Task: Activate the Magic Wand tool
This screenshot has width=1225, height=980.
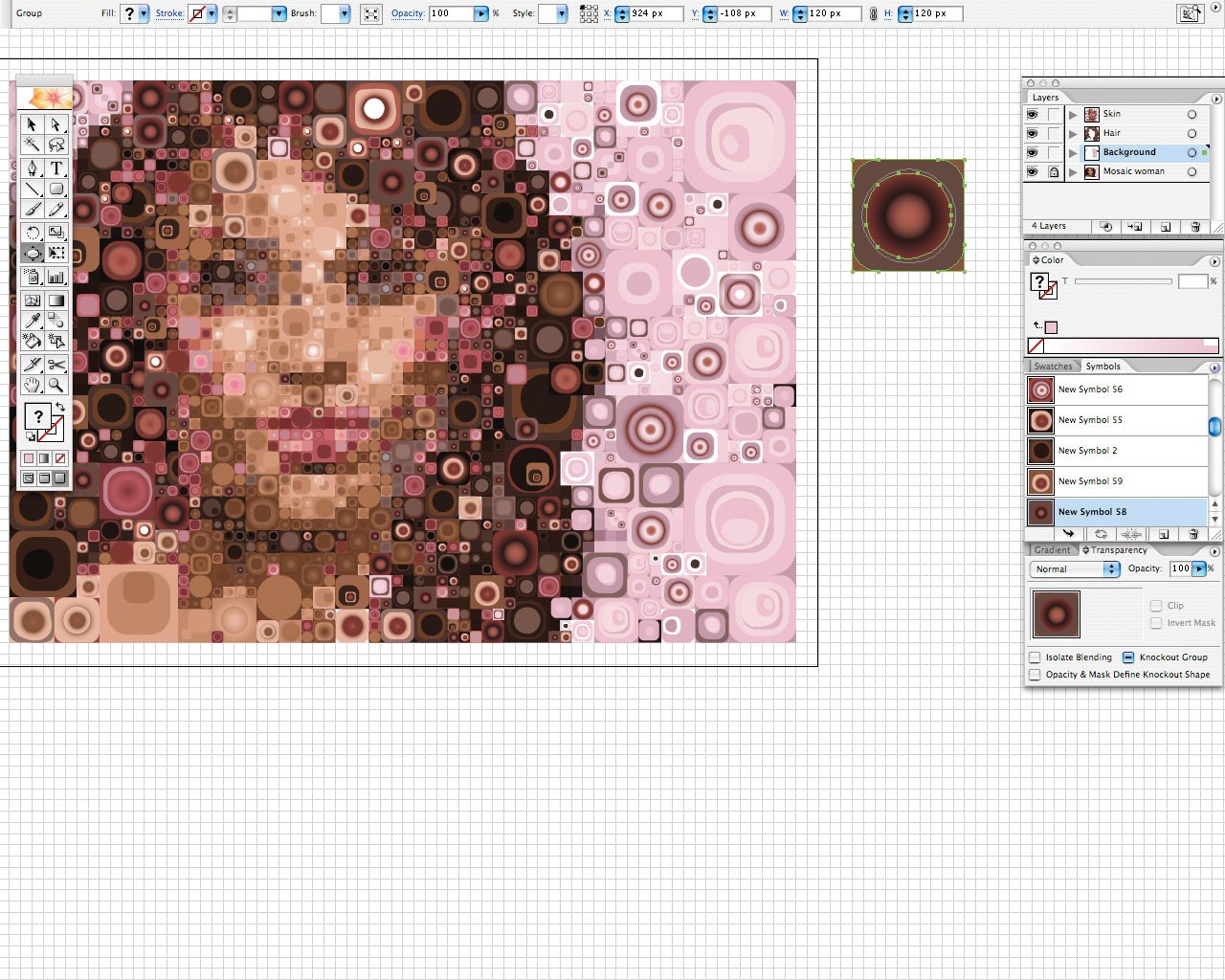Action: pos(32,145)
